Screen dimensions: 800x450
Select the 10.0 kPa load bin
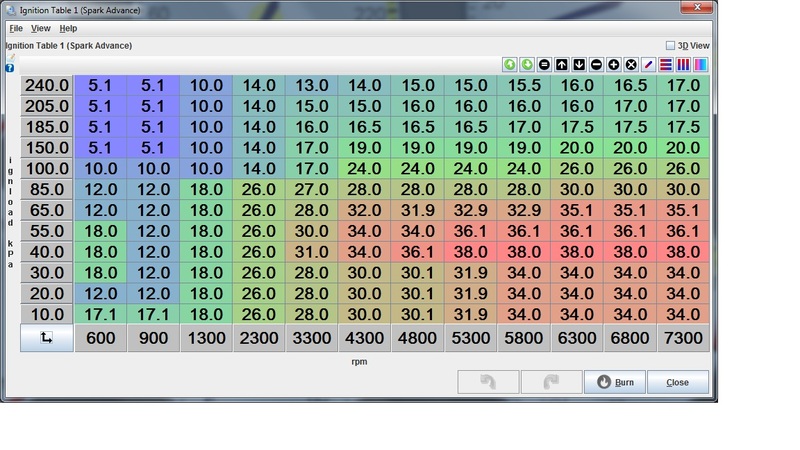point(46,314)
